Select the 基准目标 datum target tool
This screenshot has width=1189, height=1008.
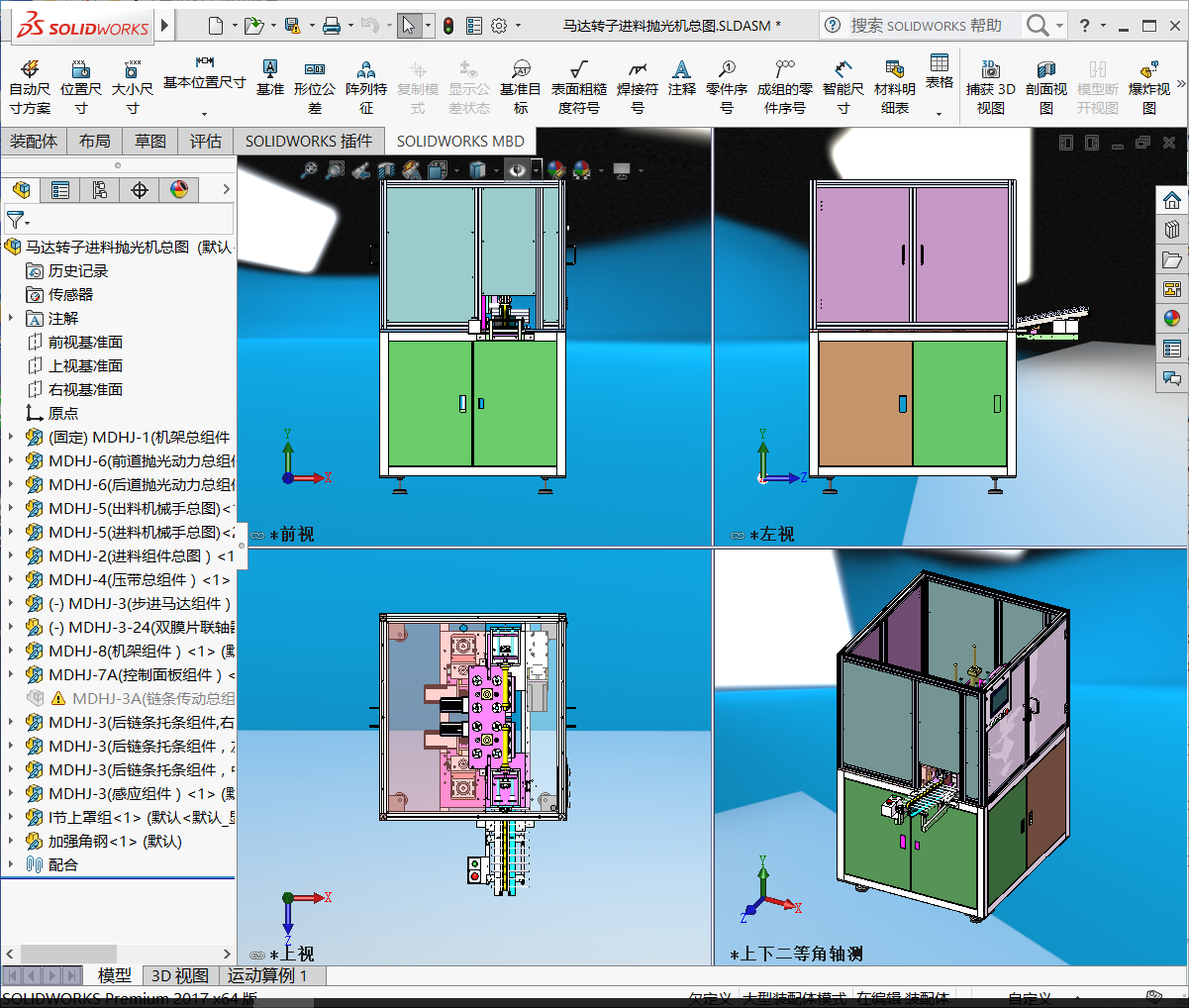coord(521,86)
